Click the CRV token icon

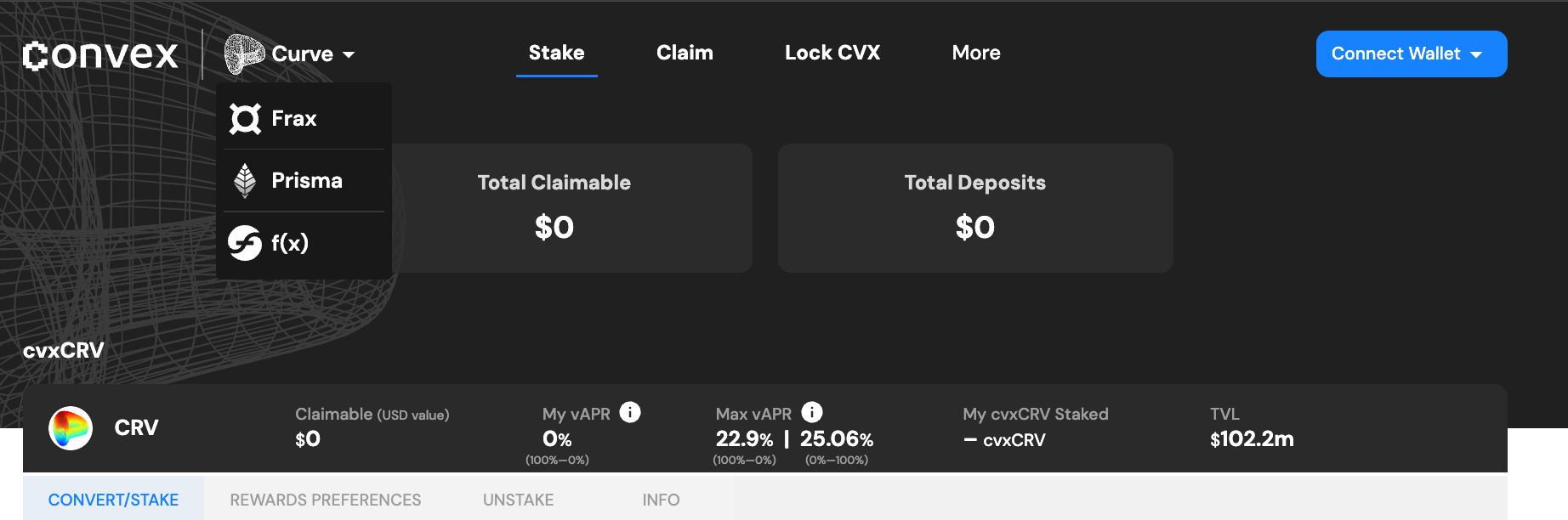pyautogui.click(x=71, y=427)
